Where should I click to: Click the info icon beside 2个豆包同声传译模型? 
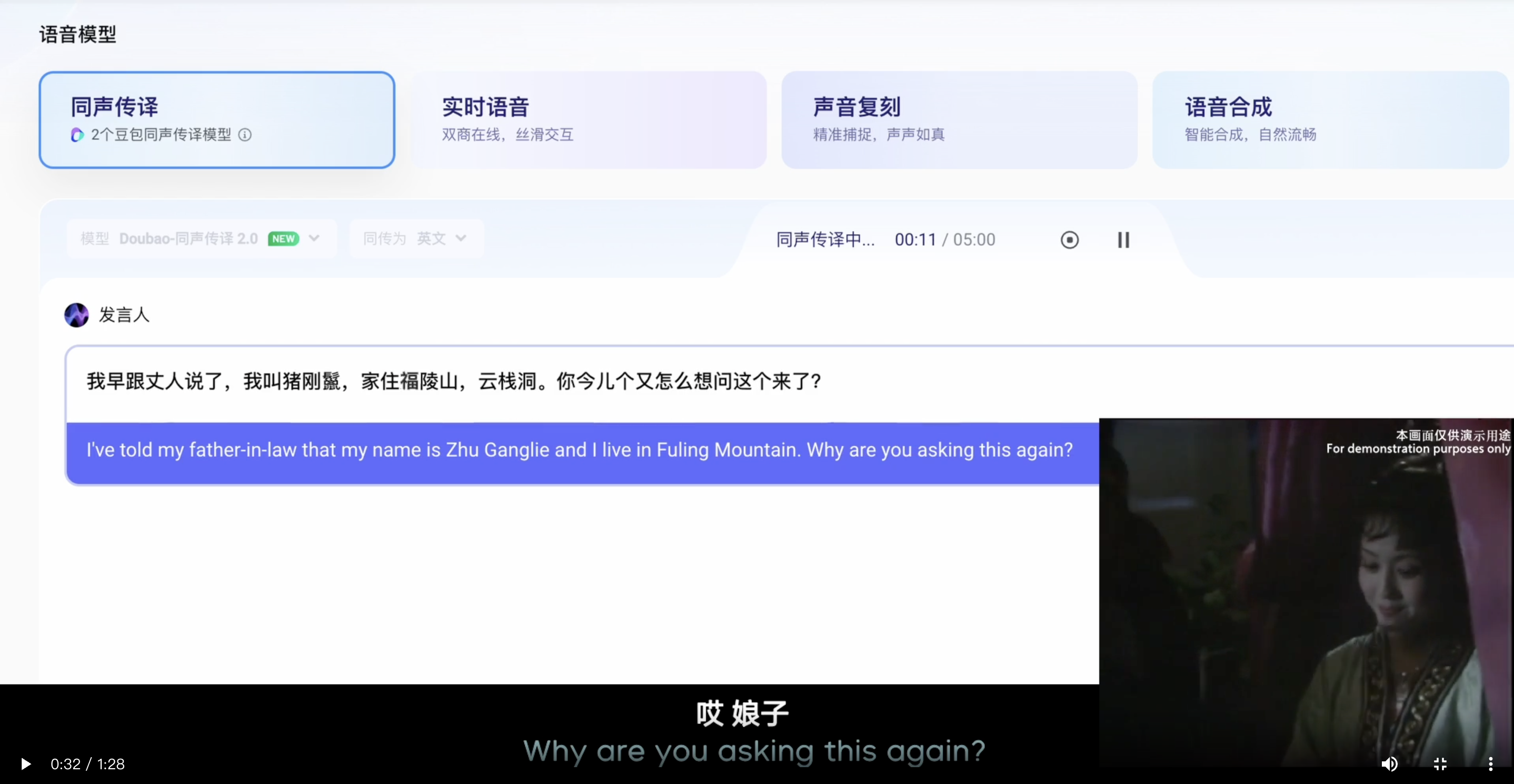tap(245, 135)
